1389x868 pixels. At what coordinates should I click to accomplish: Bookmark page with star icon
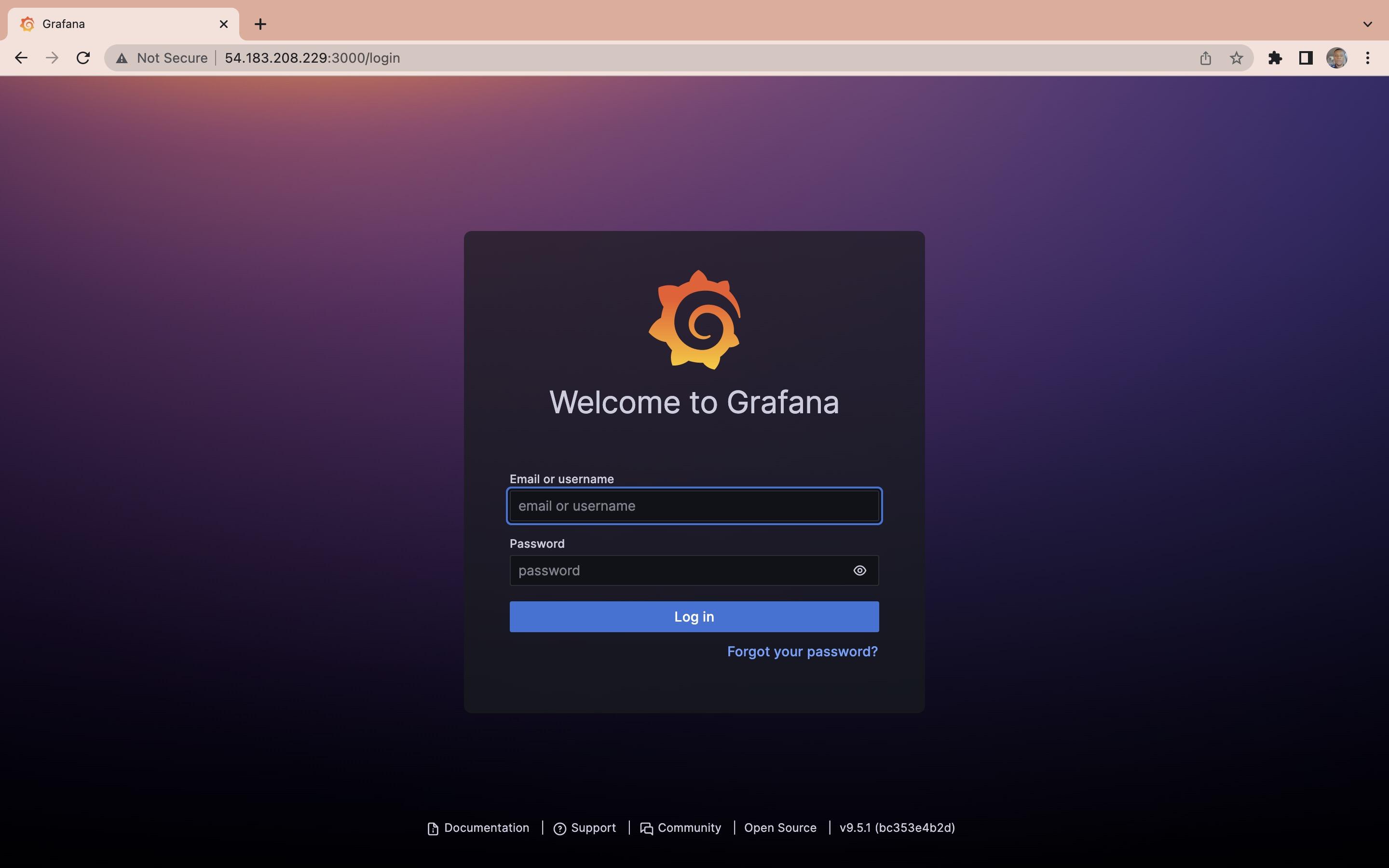tap(1236, 58)
